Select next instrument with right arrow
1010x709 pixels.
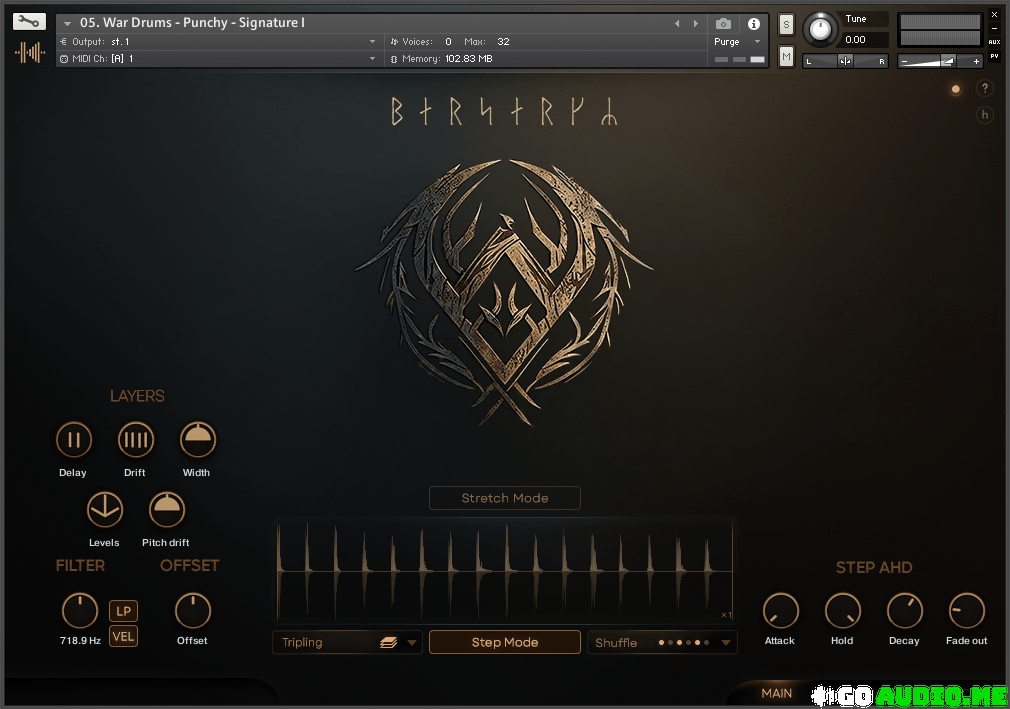[x=696, y=23]
